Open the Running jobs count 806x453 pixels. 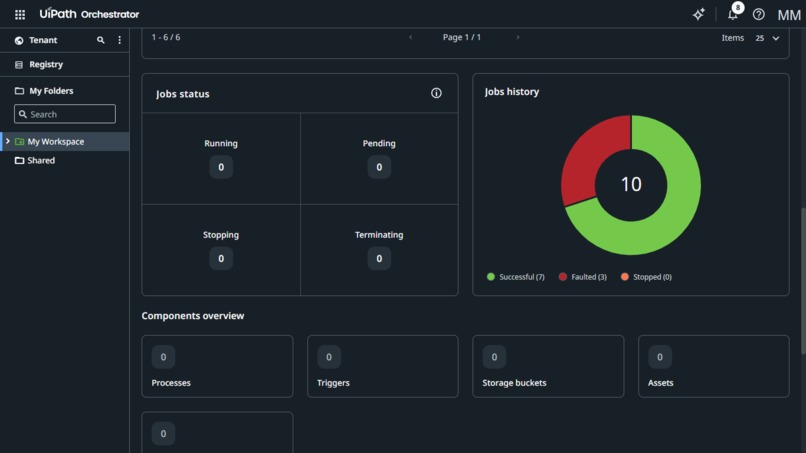(x=221, y=167)
